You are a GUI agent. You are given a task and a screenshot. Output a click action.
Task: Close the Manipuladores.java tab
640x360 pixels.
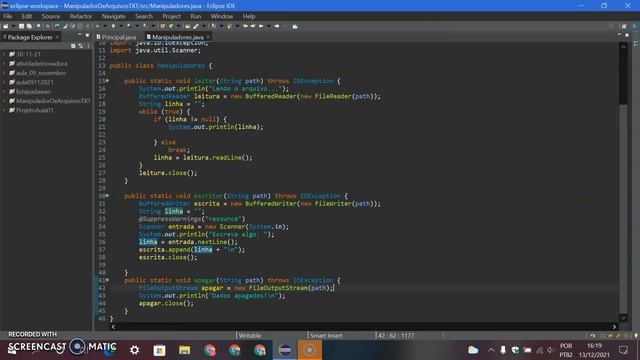(208, 37)
